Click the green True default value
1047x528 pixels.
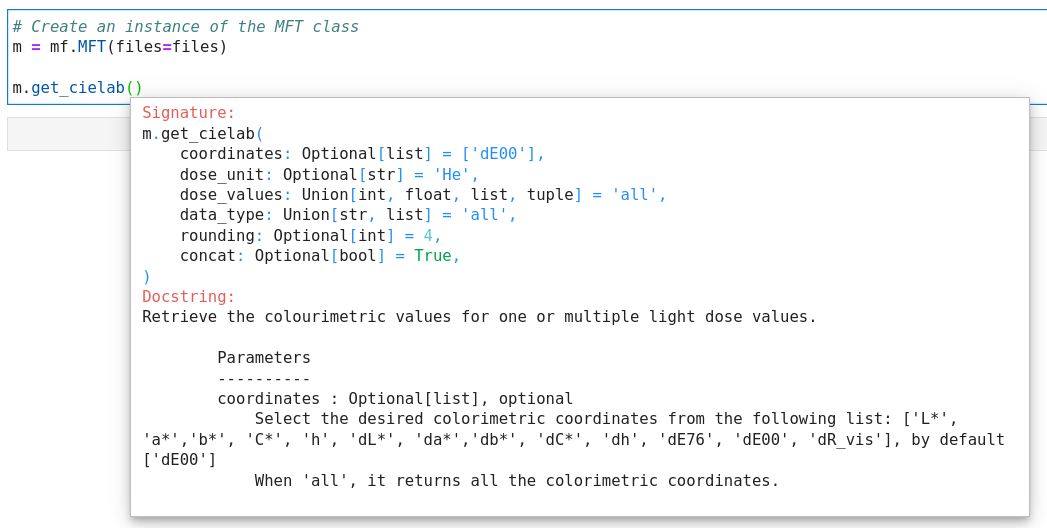point(432,256)
